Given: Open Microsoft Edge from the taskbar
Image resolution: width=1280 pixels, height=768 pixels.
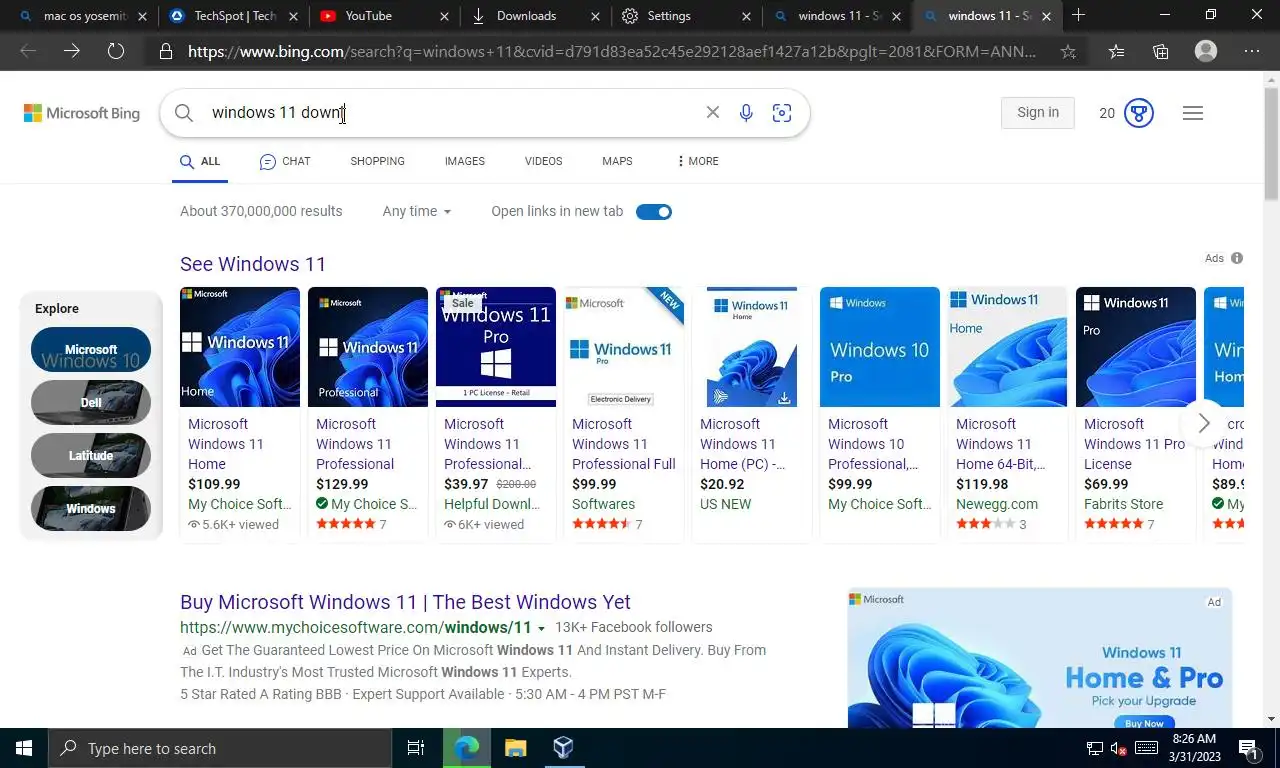Looking at the screenshot, I should coord(467,748).
